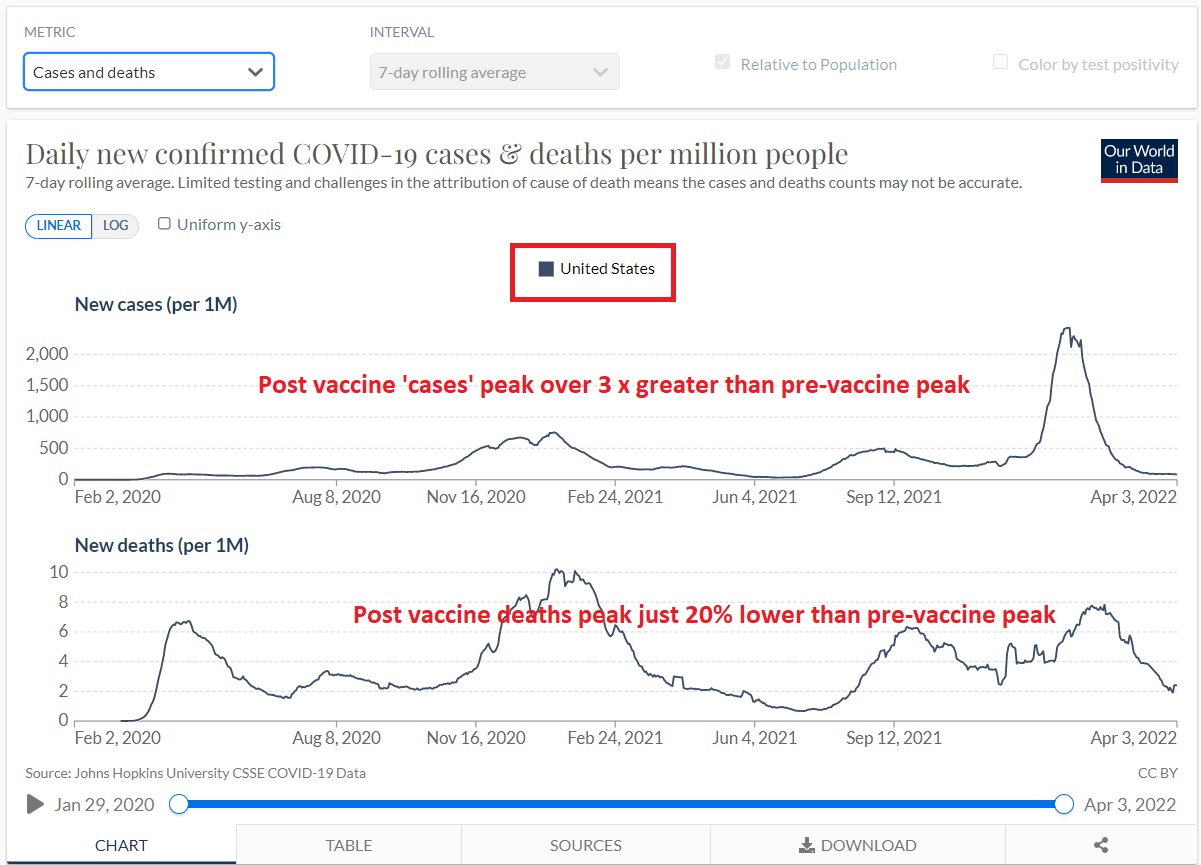This screenshot has width=1201, height=865.
Task: Click the download arrow icon
Action: point(807,845)
